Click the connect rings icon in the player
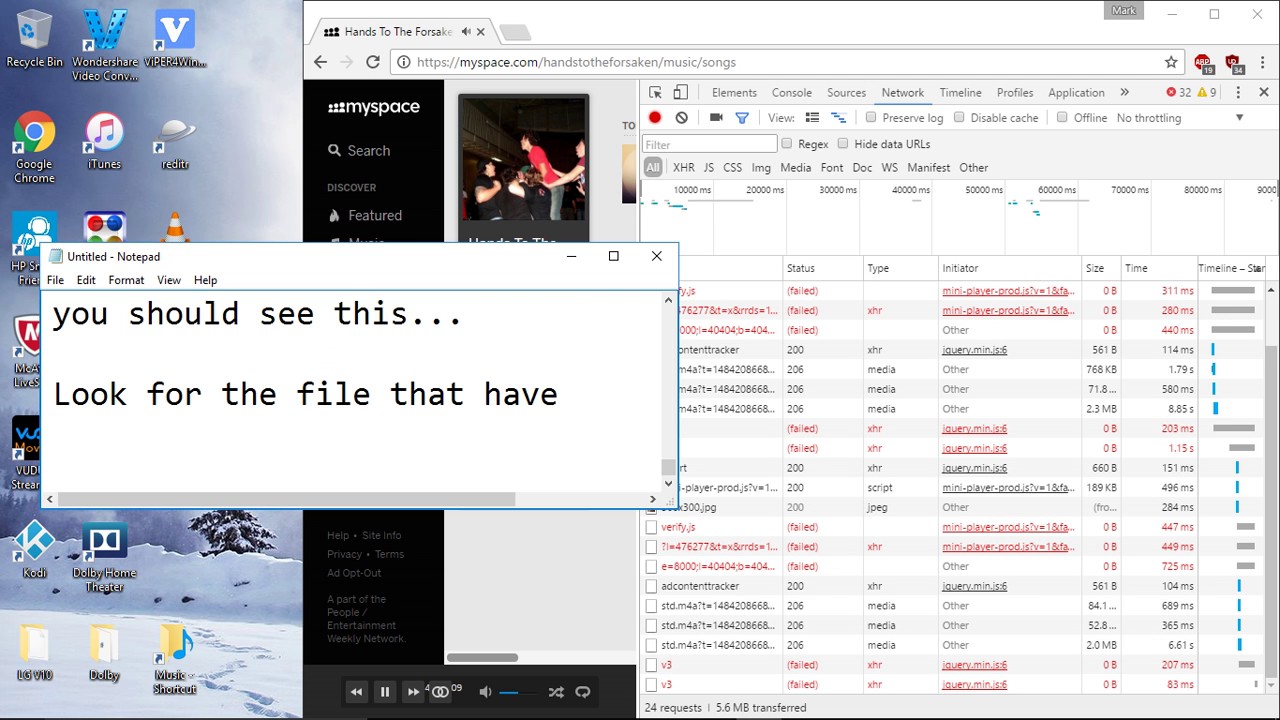This screenshot has height=720, width=1280. pyautogui.click(x=440, y=692)
